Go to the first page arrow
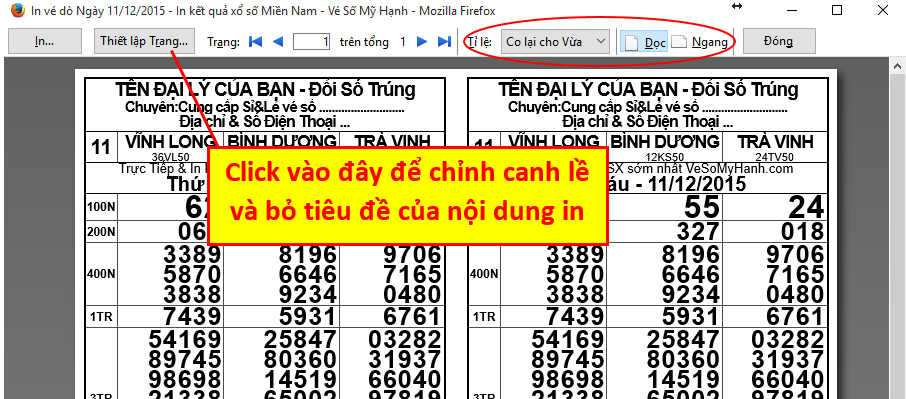 (255, 42)
